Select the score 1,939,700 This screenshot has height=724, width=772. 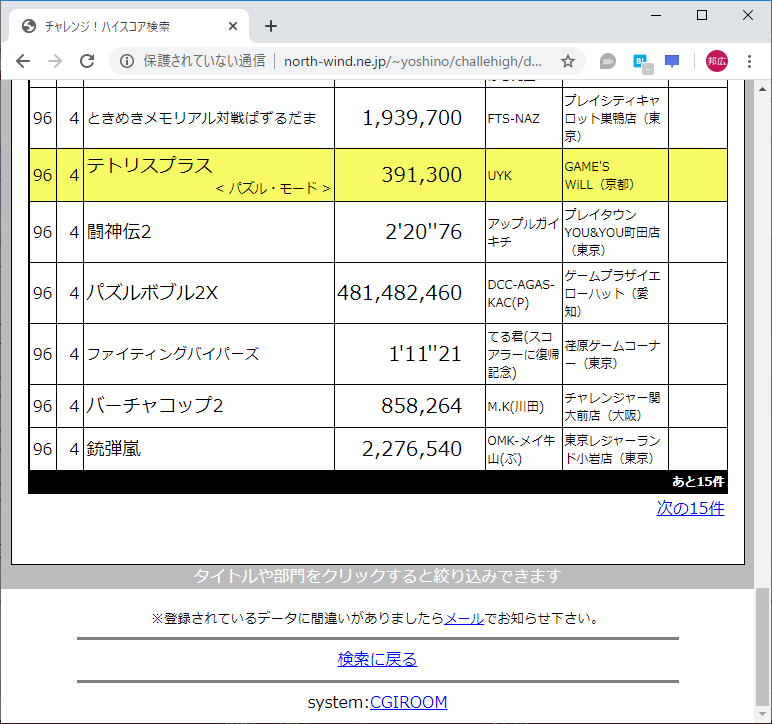412,118
